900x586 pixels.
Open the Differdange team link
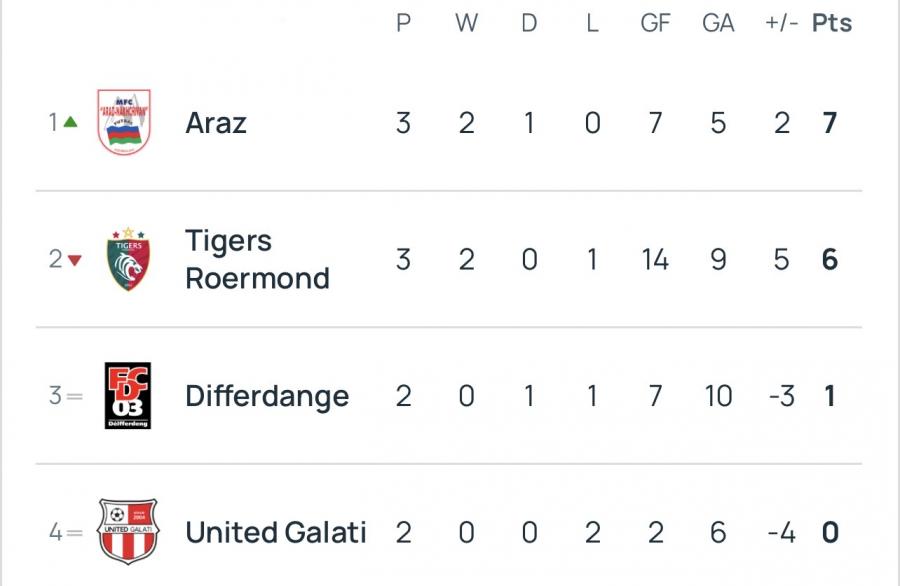pos(267,396)
